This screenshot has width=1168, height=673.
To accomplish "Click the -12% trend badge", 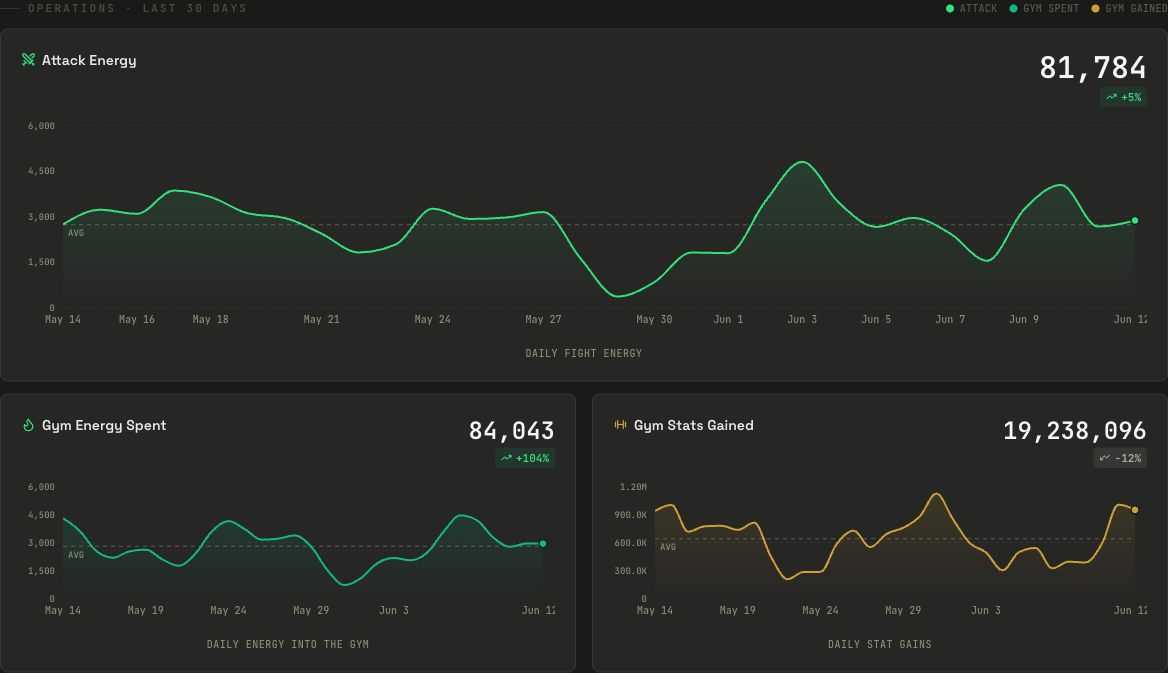I will [1120, 458].
